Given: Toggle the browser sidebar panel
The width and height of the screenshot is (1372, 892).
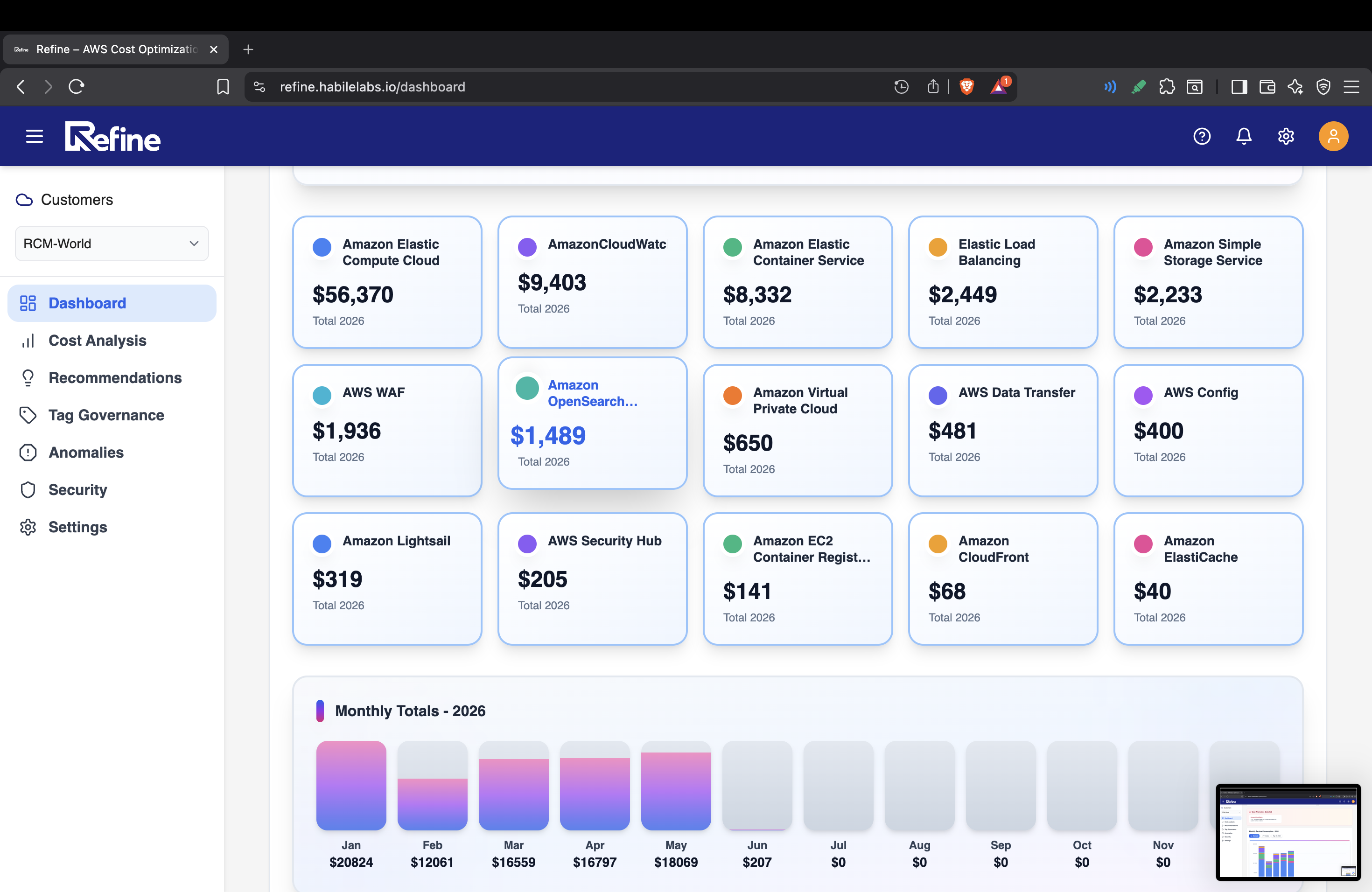Looking at the screenshot, I should click(1239, 87).
